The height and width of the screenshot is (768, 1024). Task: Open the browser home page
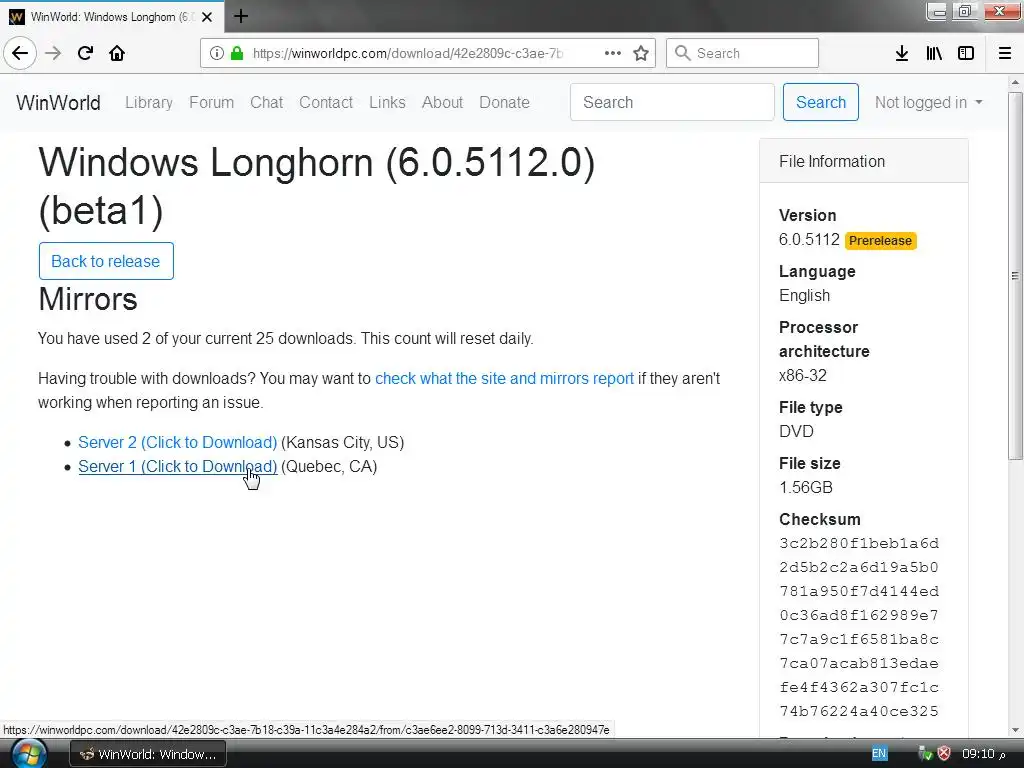point(117,53)
